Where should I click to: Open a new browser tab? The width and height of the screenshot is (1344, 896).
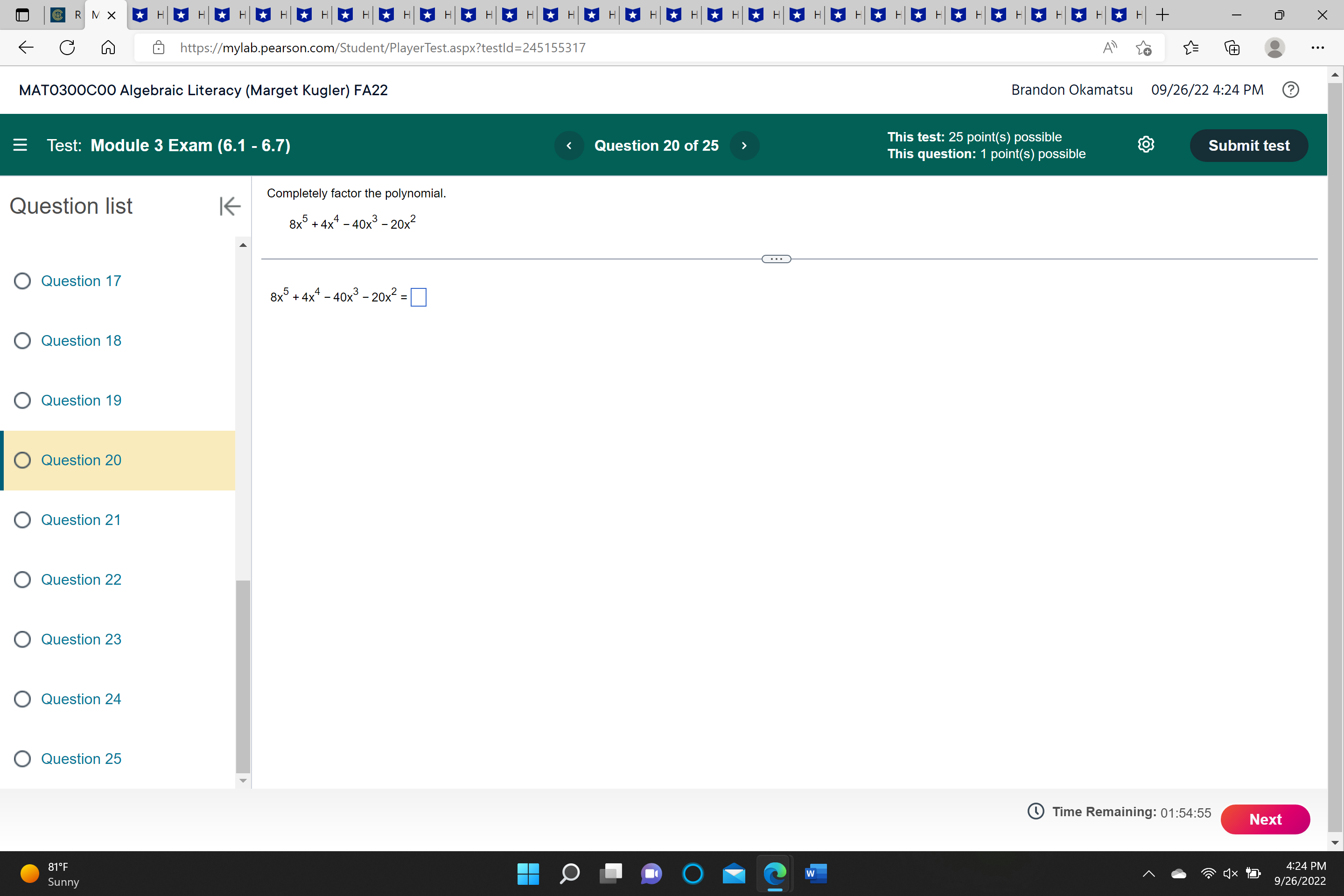[1162, 15]
